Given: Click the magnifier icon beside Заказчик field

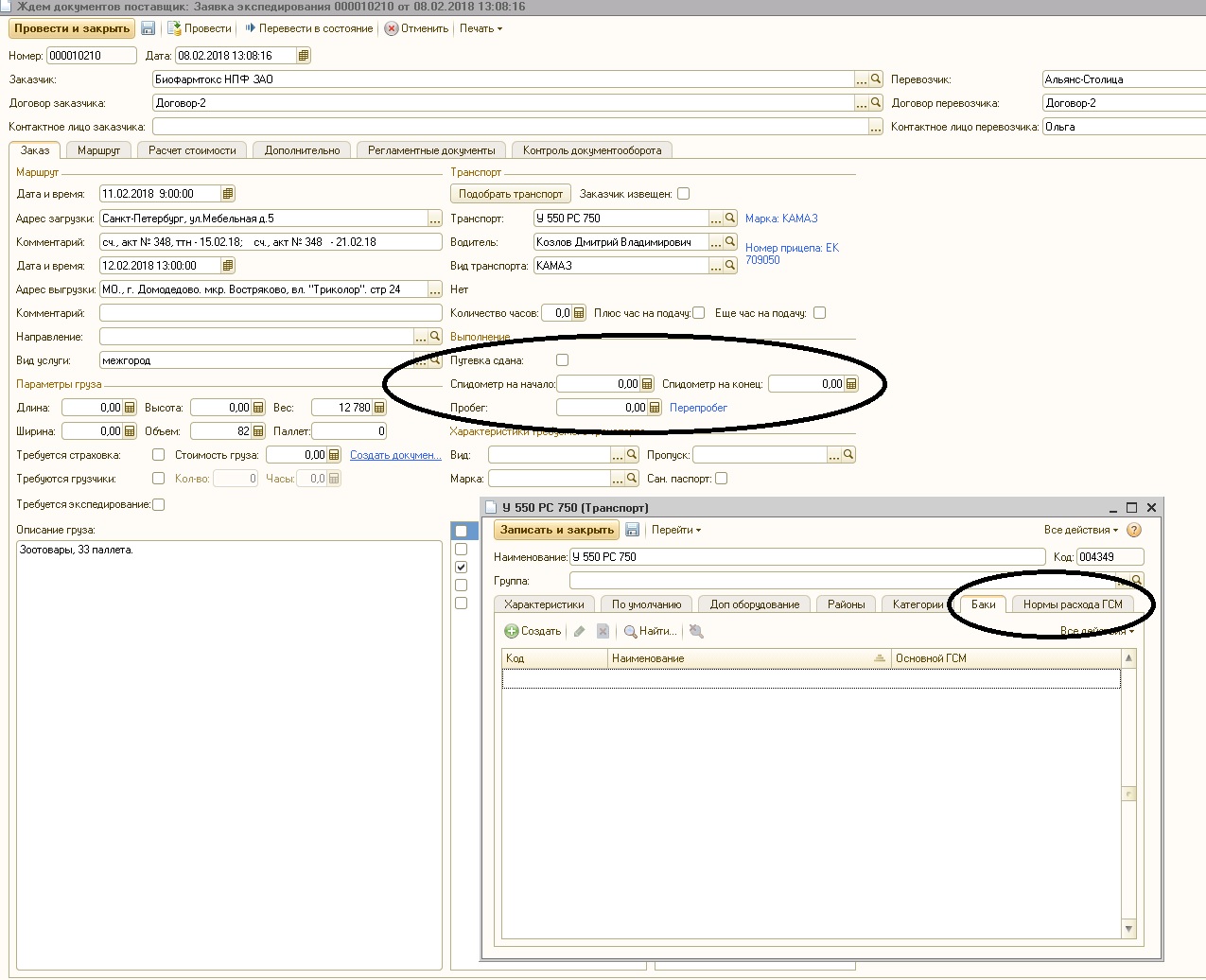Looking at the screenshot, I should (876, 79).
